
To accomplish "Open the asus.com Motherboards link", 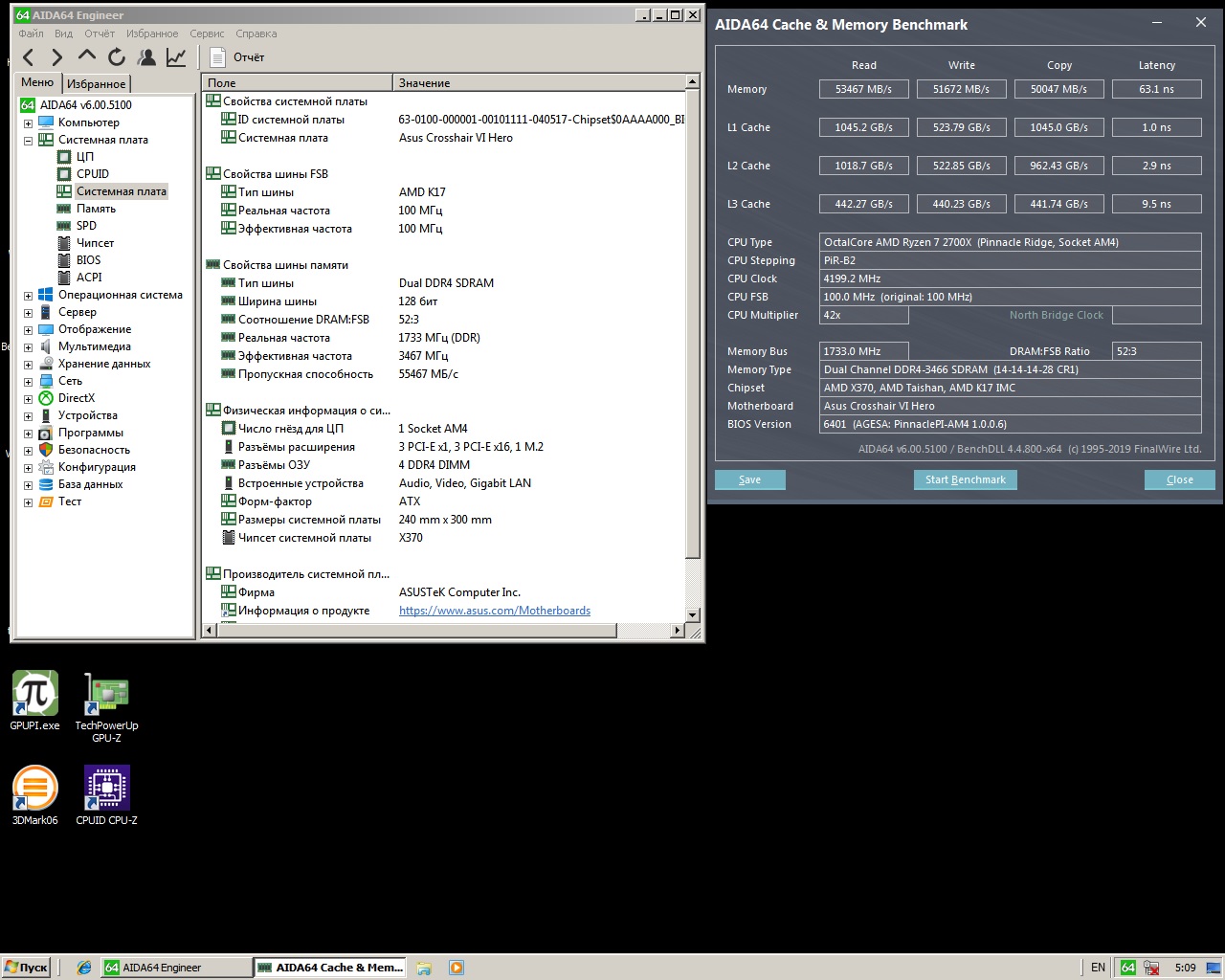I will pyautogui.click(x=495, y=611).
